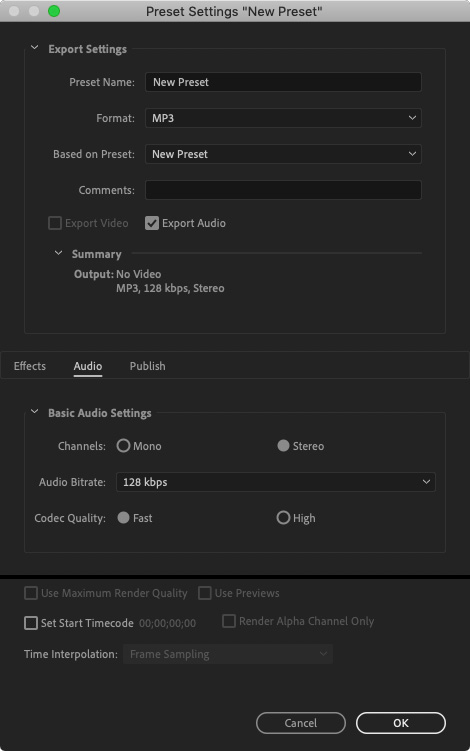This screenshot has height=751, width=470.
Task: Collapse the Basic Audio Settings chevron
Action: [x=34, y=412]
